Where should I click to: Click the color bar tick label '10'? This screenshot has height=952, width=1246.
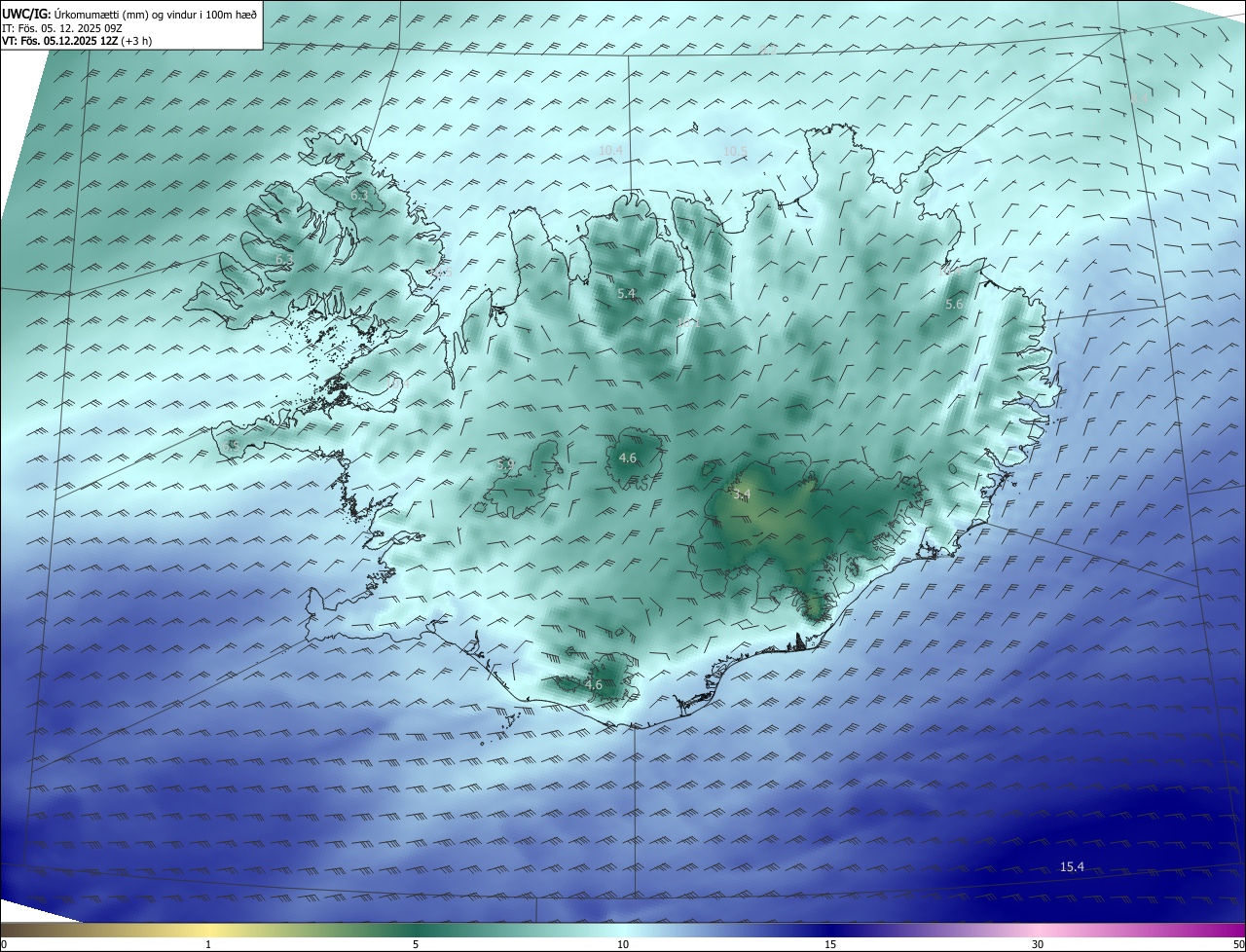tap(623, 944)
